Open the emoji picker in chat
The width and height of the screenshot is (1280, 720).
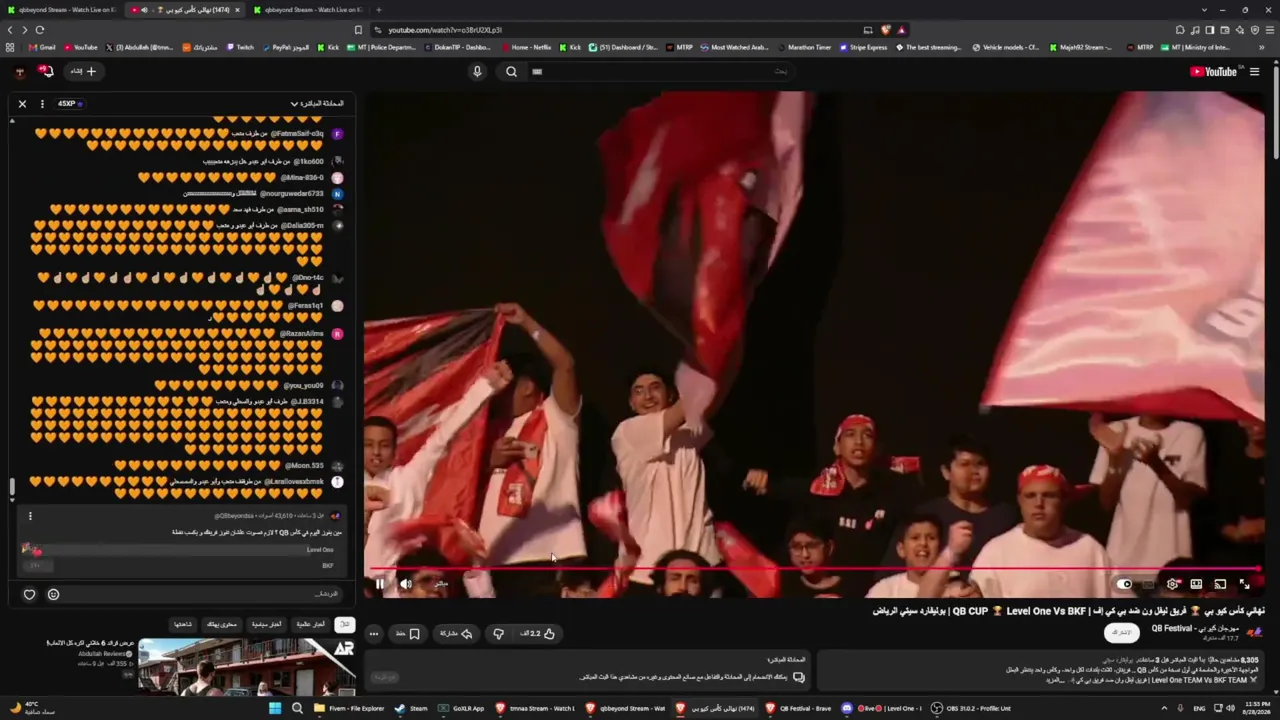pyautogui.click(x=53, y=594)
